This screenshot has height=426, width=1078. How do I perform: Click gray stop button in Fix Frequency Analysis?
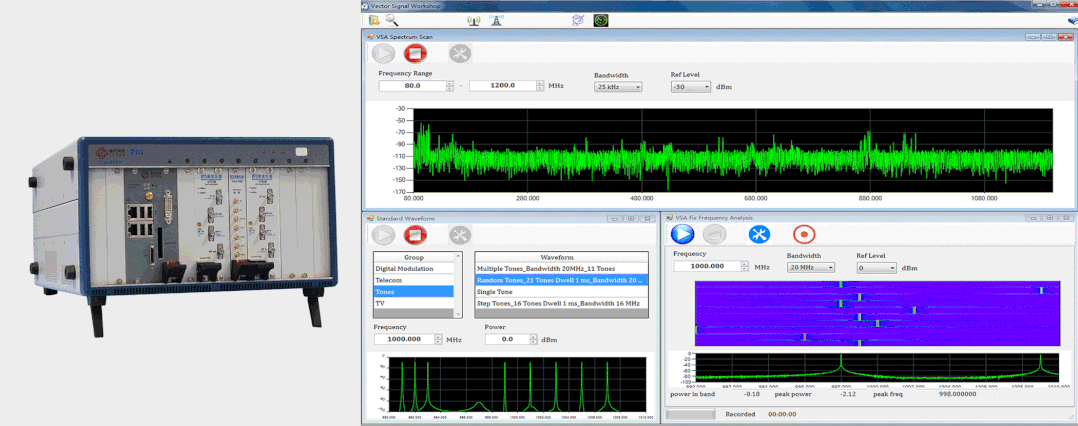click(x=714, y=234)
